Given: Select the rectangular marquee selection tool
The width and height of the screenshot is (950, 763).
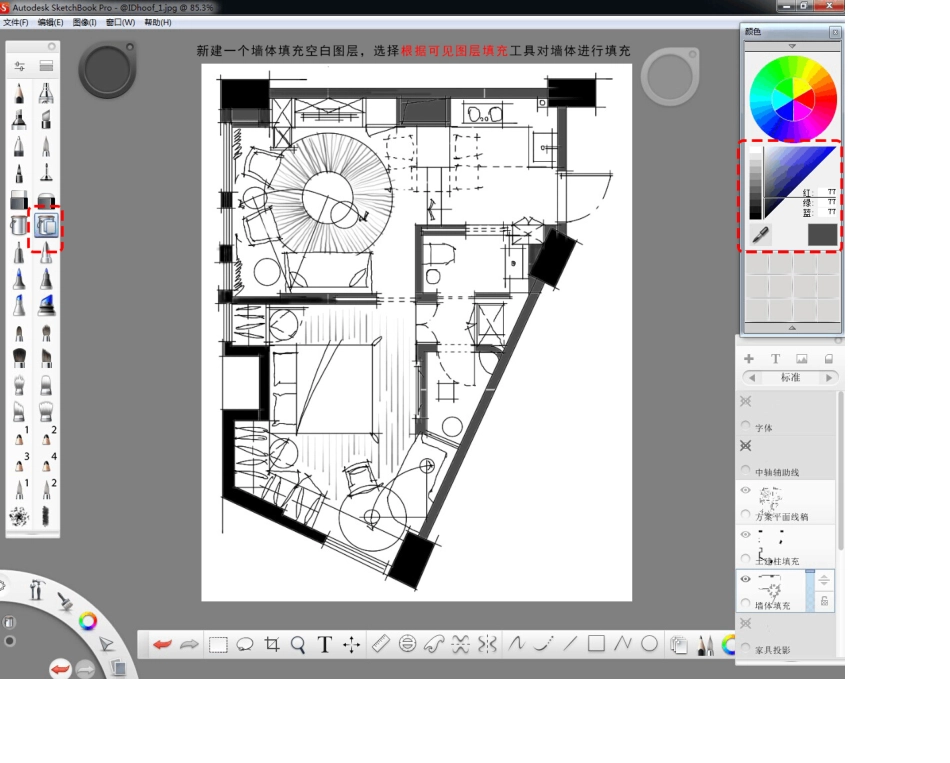Looking at the screenshot, I should 218,644.
